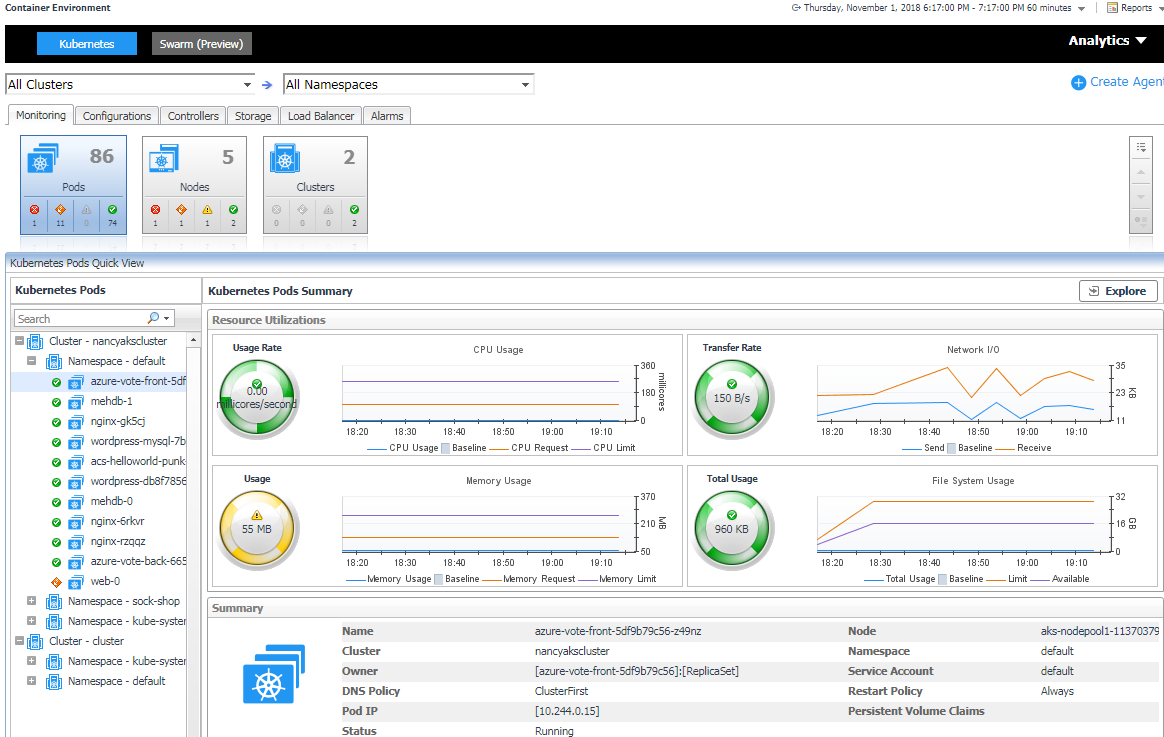Click the search magnifier icon in Kubernetes Pods
This screenshot has height=737, width=1164.
[x=154, y=319]
